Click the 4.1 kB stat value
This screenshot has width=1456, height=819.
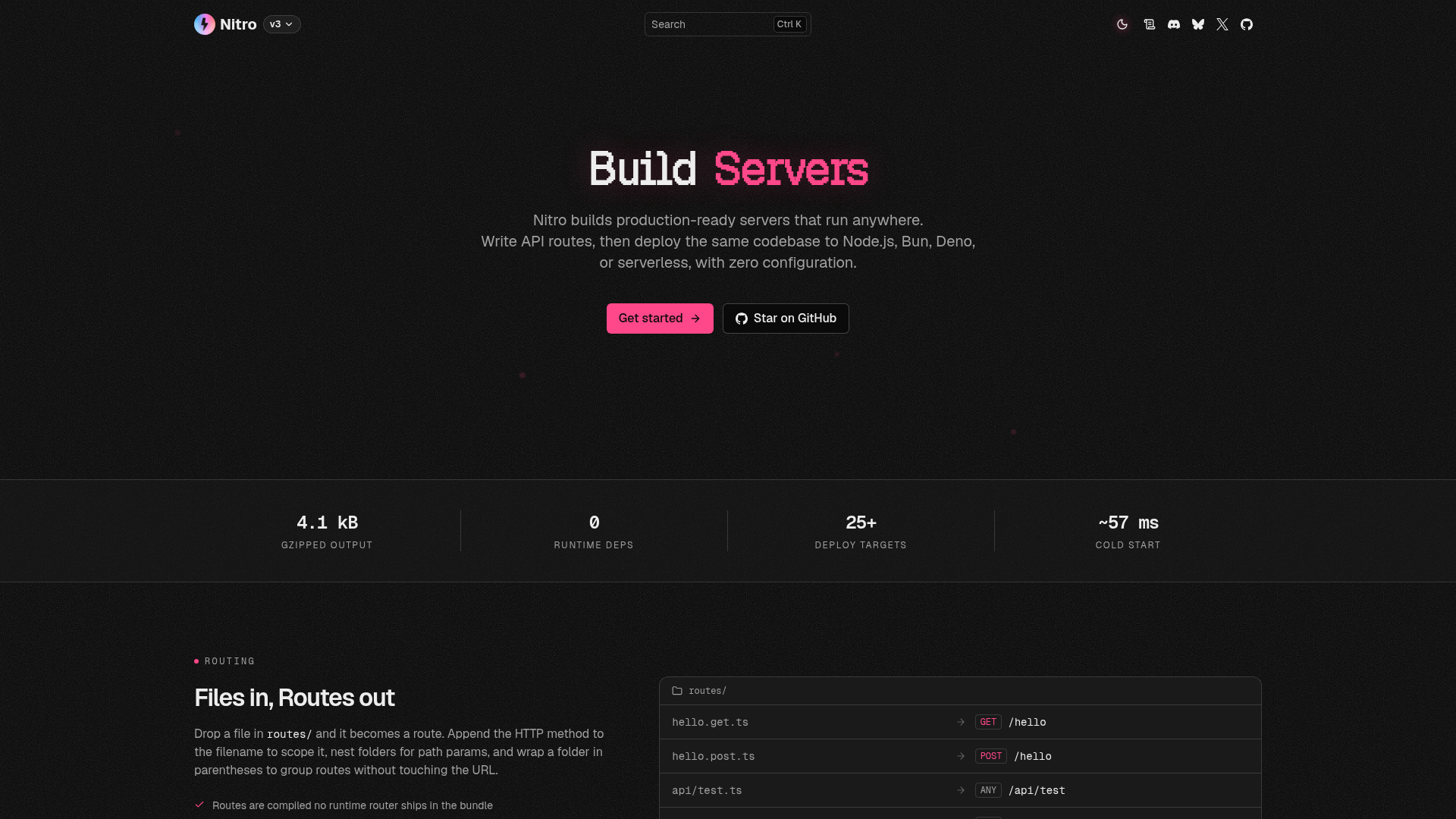327,522
